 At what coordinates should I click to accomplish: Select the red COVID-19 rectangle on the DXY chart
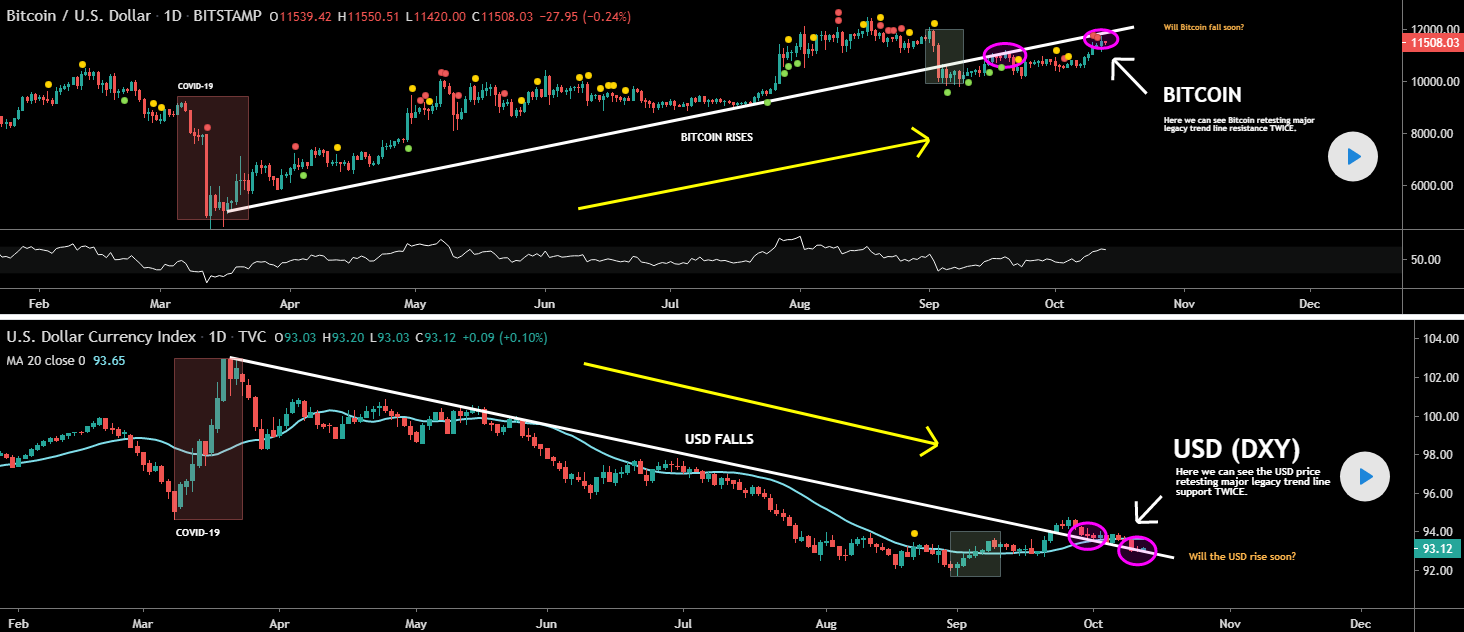(208, 439)
